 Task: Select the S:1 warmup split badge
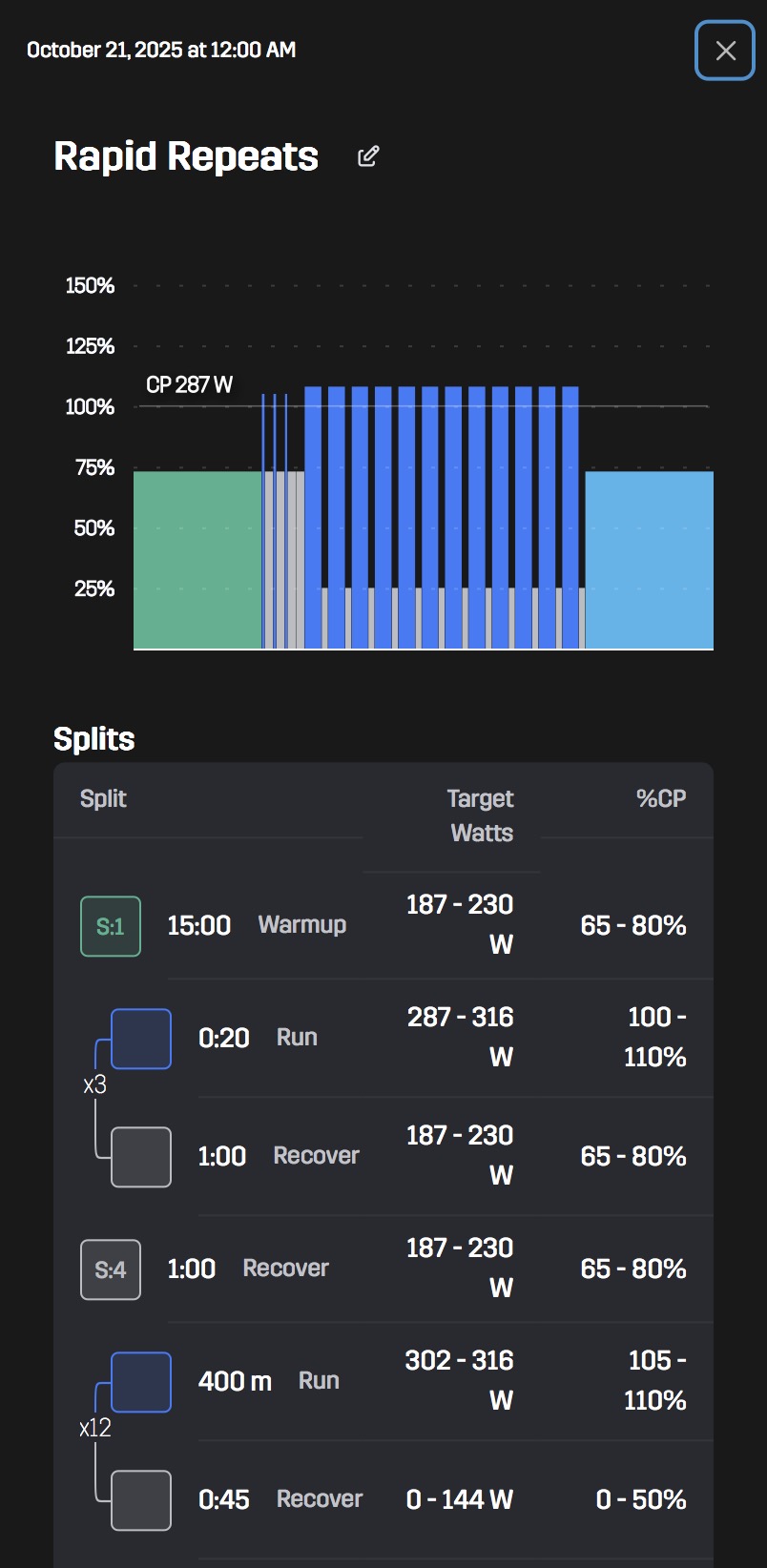coord(111,926)
